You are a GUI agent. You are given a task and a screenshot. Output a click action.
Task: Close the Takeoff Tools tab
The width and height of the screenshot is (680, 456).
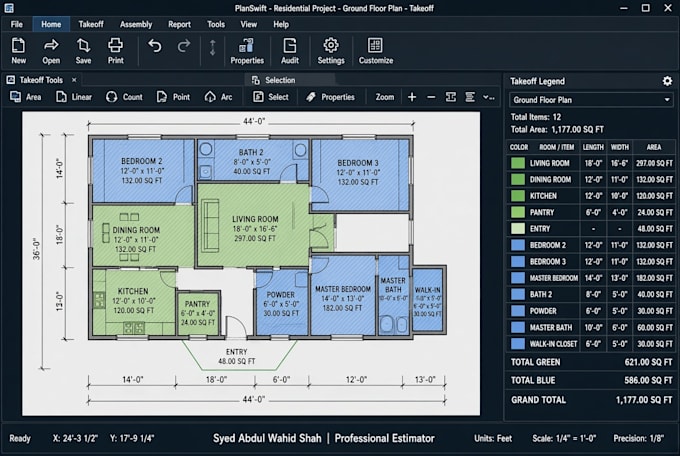point(74,80)
